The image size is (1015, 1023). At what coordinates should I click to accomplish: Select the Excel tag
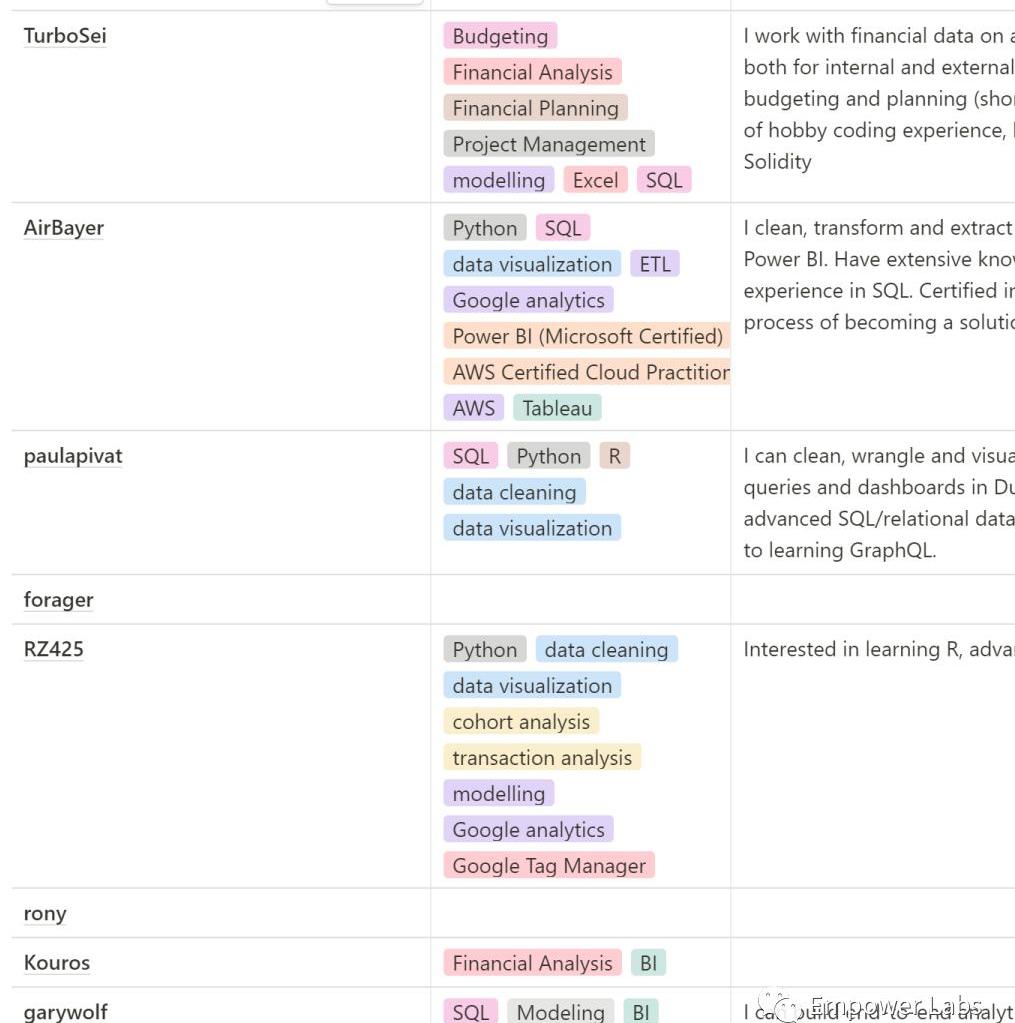click(596, 179)
